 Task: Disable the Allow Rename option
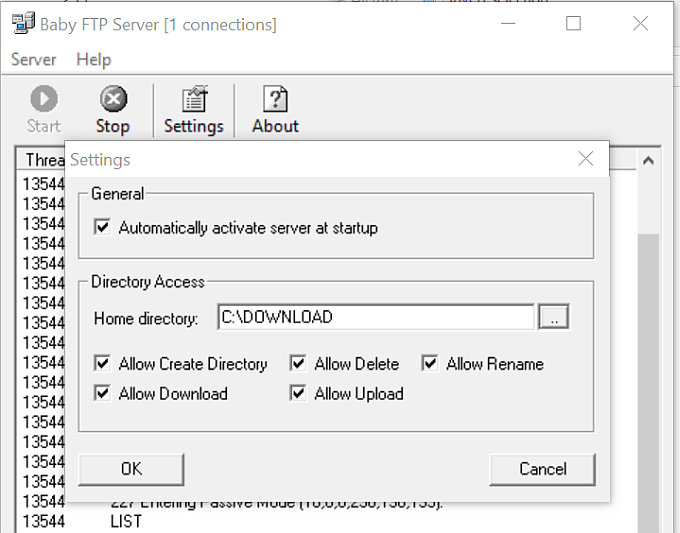[x=430, y=364]
